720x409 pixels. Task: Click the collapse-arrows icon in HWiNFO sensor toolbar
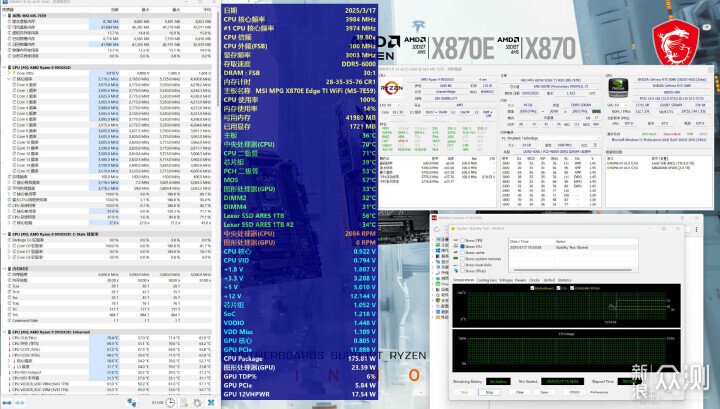tap(20, 403)
